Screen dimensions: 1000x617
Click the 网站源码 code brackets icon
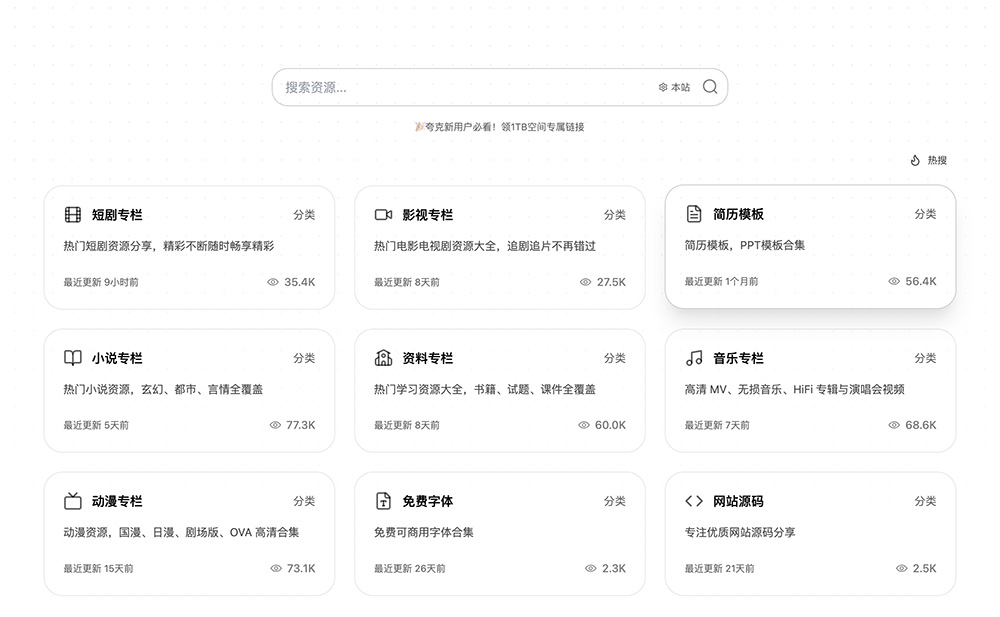pos(695,500)
